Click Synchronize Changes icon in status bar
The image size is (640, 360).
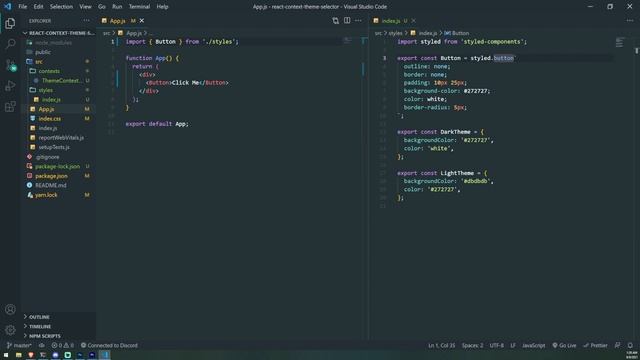point(42,345)
